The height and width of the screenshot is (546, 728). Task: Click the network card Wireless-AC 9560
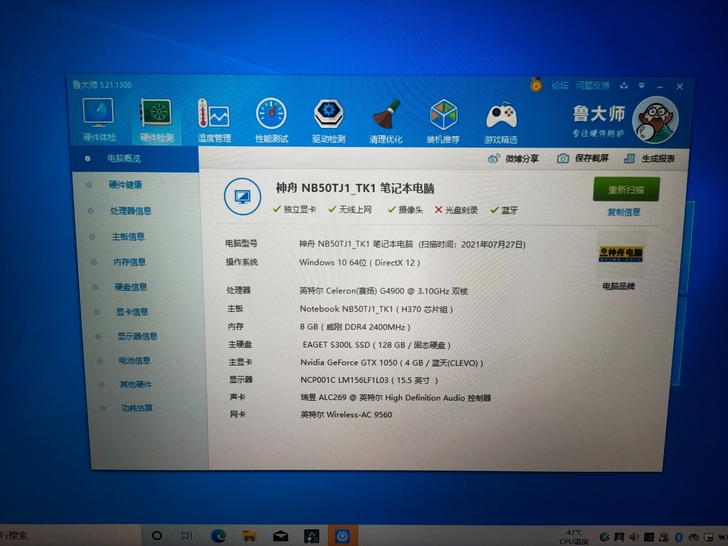[346, 415]
